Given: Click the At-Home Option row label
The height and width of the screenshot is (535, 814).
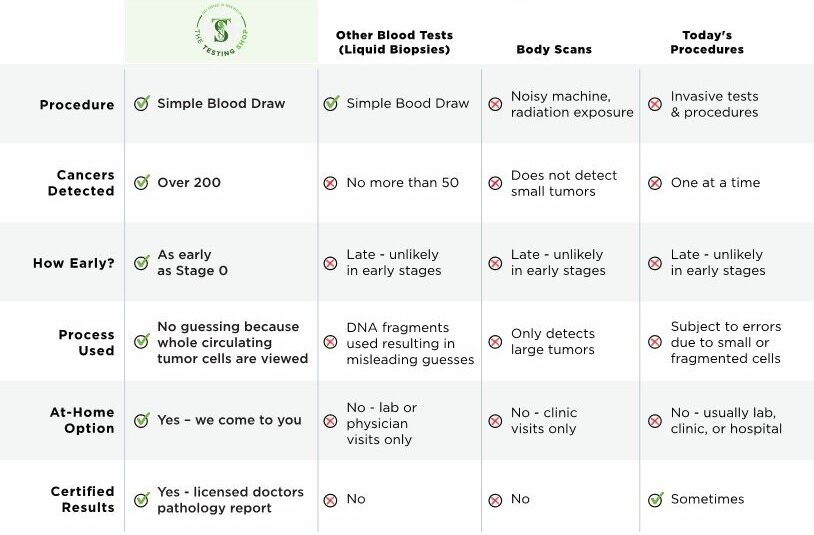Looking at the screenshot, I should coord(82,420).
